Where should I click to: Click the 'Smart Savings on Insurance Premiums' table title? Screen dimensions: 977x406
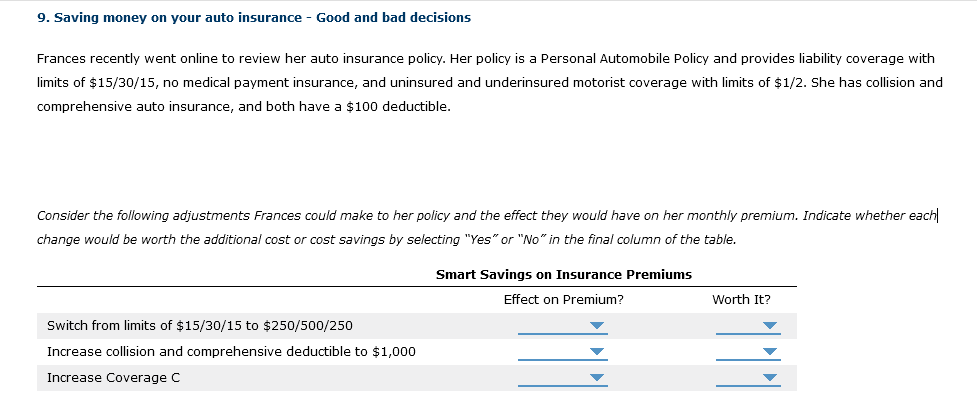[563, 274]
